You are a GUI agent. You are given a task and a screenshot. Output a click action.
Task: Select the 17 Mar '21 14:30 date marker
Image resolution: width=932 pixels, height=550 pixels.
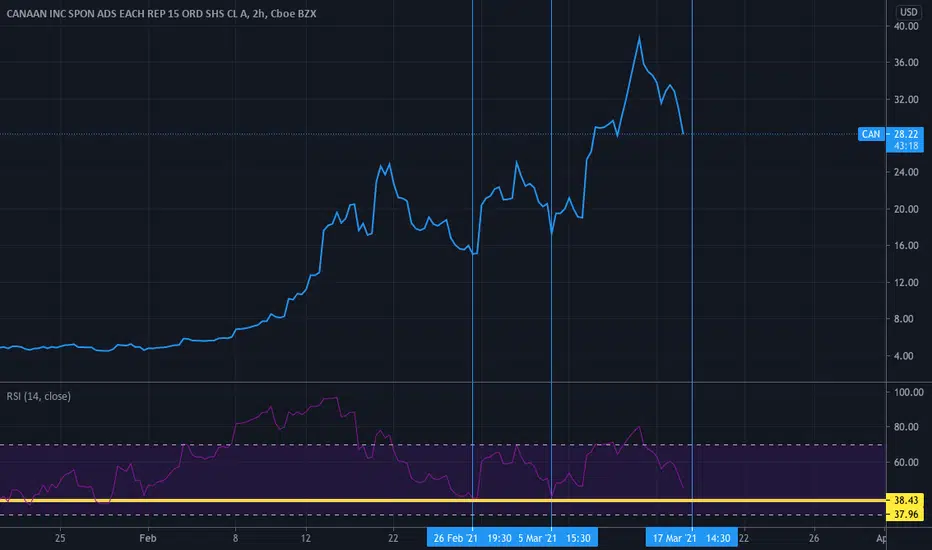[x=691, y=538]
